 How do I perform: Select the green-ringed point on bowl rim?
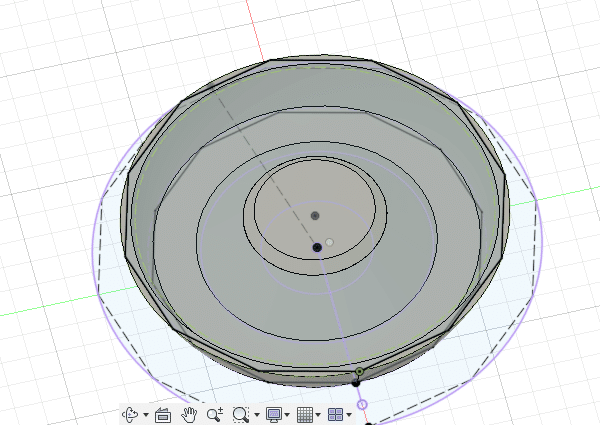[x=359, y=371]
